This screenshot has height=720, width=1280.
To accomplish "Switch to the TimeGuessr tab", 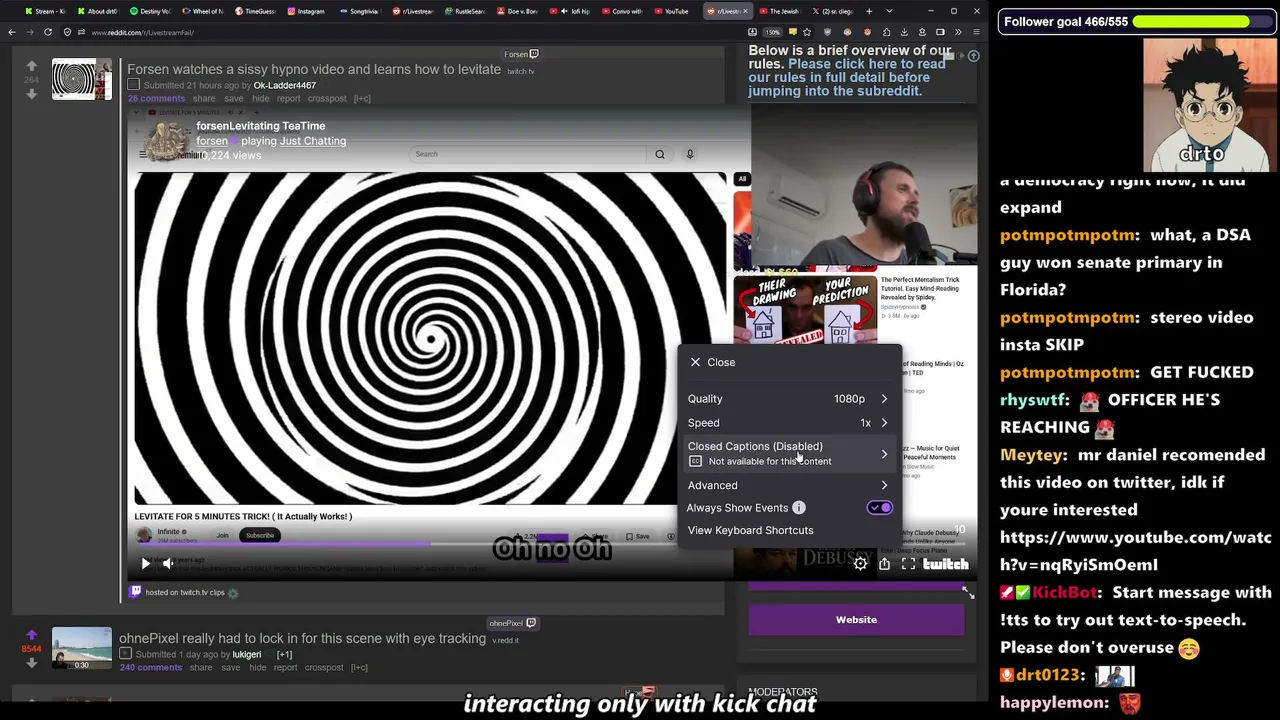I will click(254, 11).
